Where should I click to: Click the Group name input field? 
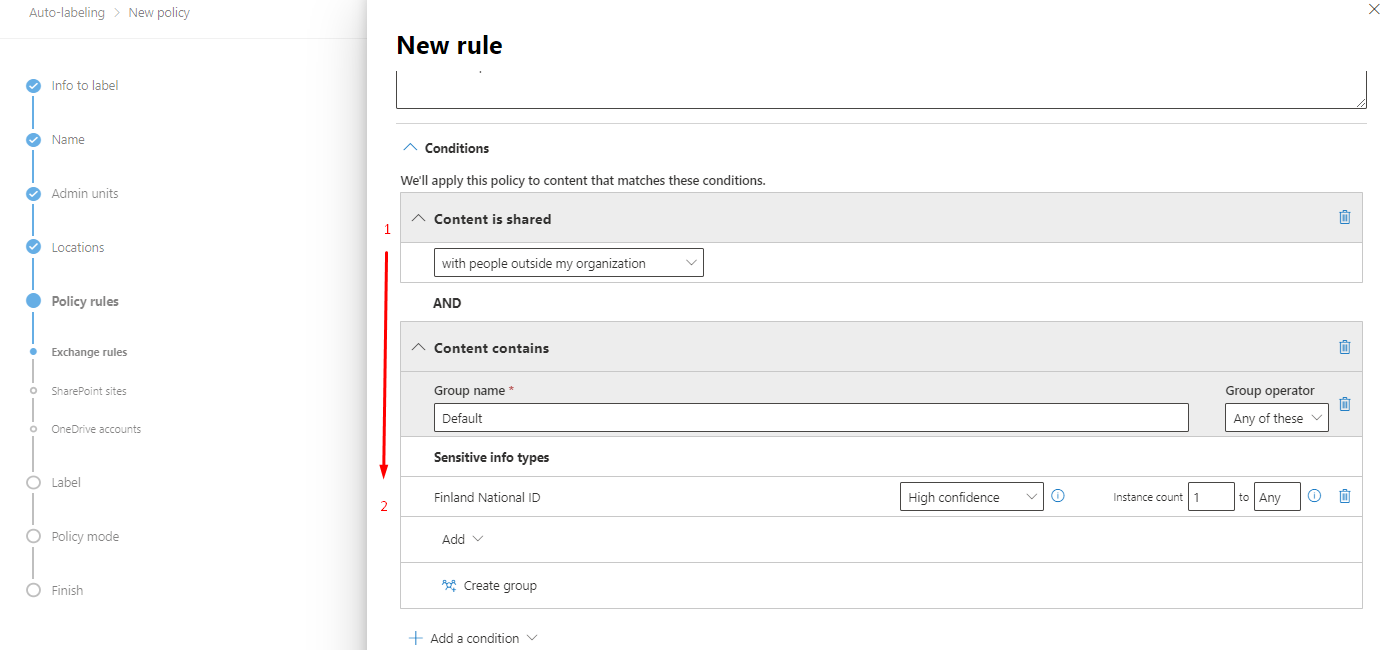[x=811, y=418]
